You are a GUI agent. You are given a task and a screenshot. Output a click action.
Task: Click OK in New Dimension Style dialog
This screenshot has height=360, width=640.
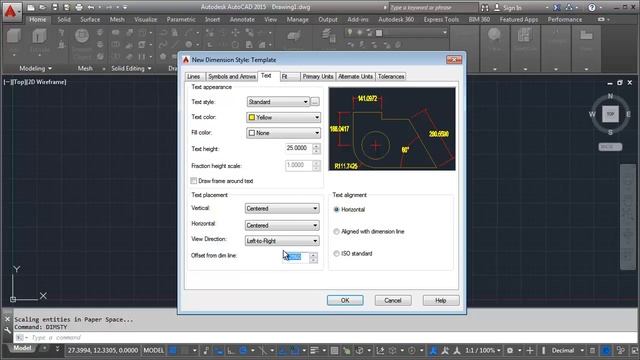click(345, 300)
